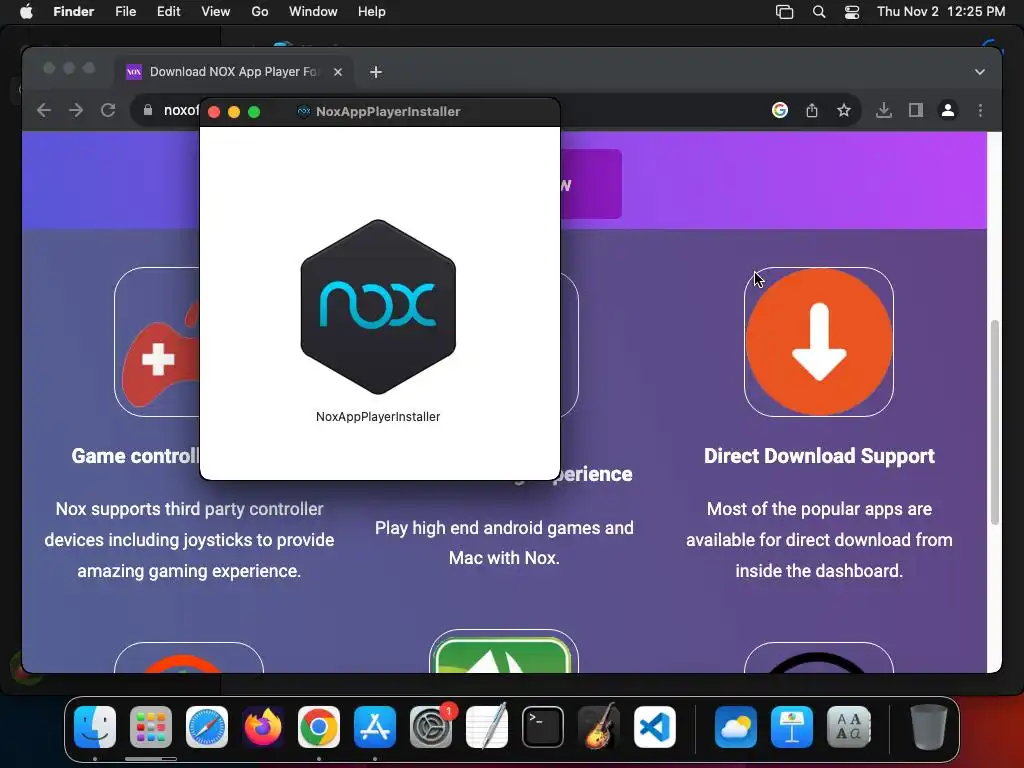Open System Settings from the Dock

click(x=431, y=727)
